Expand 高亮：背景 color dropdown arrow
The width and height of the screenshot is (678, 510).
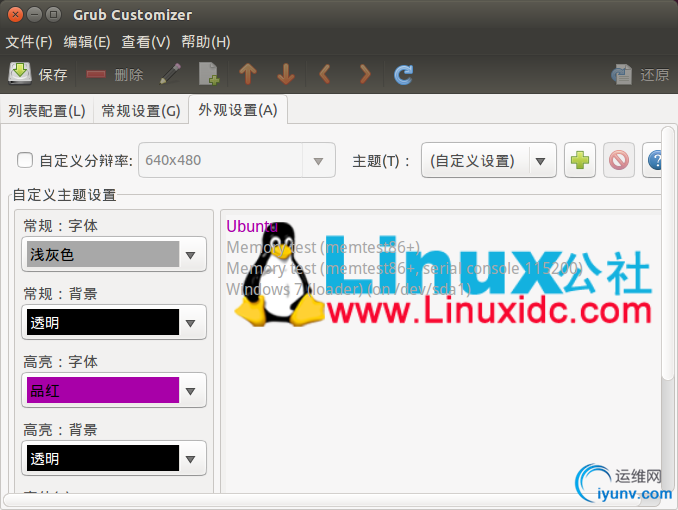[191, 459]
